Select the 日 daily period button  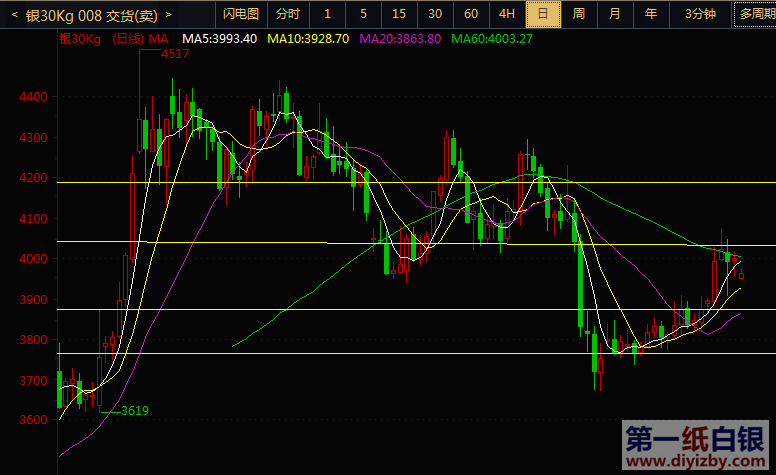(543, 14)
